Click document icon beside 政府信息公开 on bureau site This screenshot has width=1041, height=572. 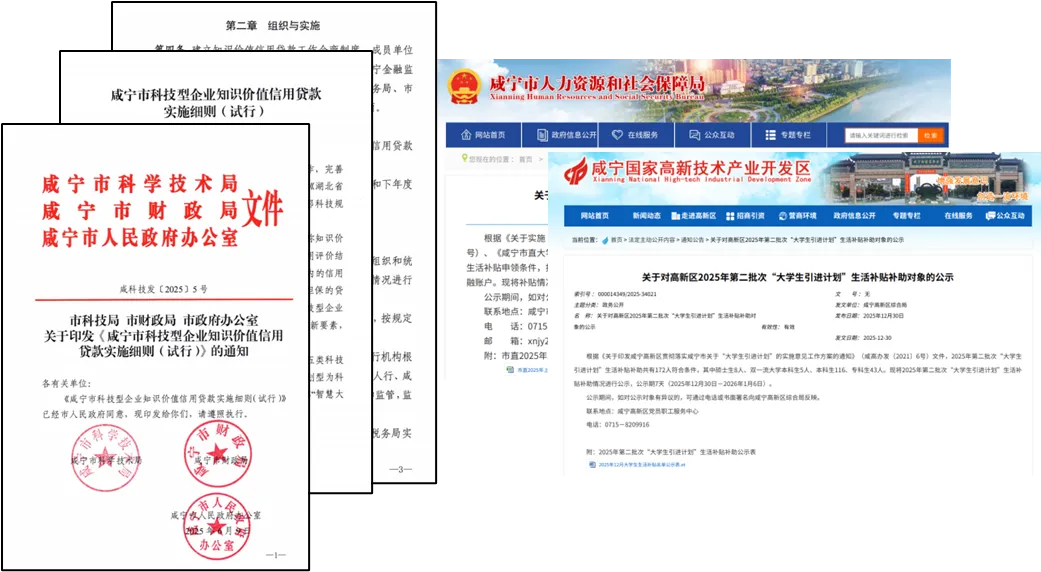point(542,135)
